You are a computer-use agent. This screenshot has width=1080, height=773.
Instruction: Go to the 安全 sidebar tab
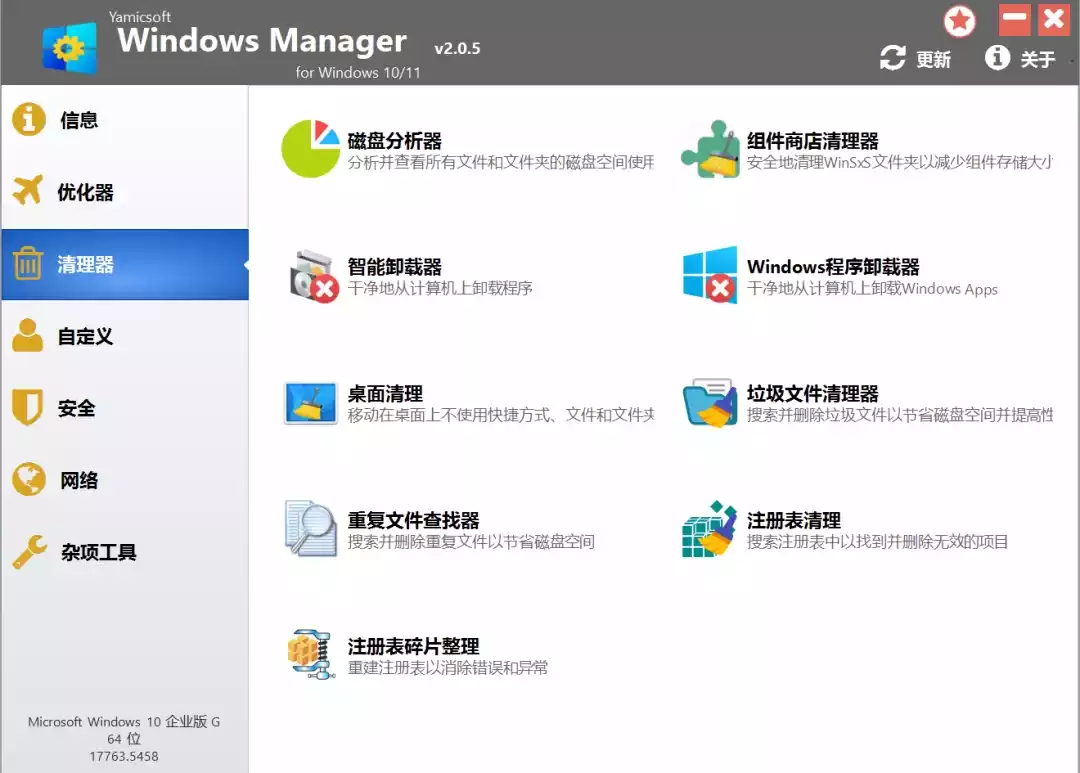(x=76, y=408)
